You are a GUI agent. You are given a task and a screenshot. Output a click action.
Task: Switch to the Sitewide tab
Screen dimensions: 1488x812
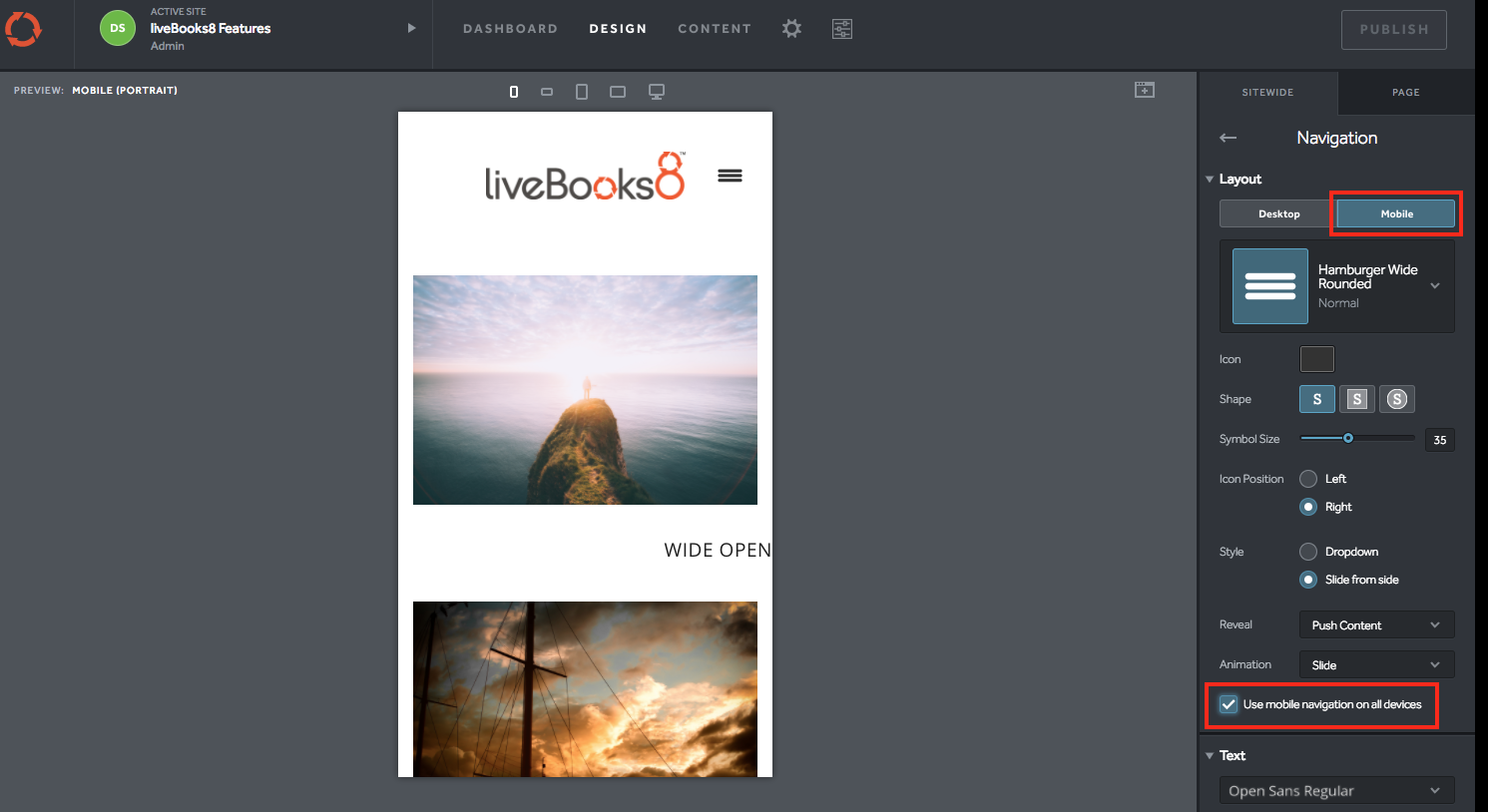(x=1267, y=93)
